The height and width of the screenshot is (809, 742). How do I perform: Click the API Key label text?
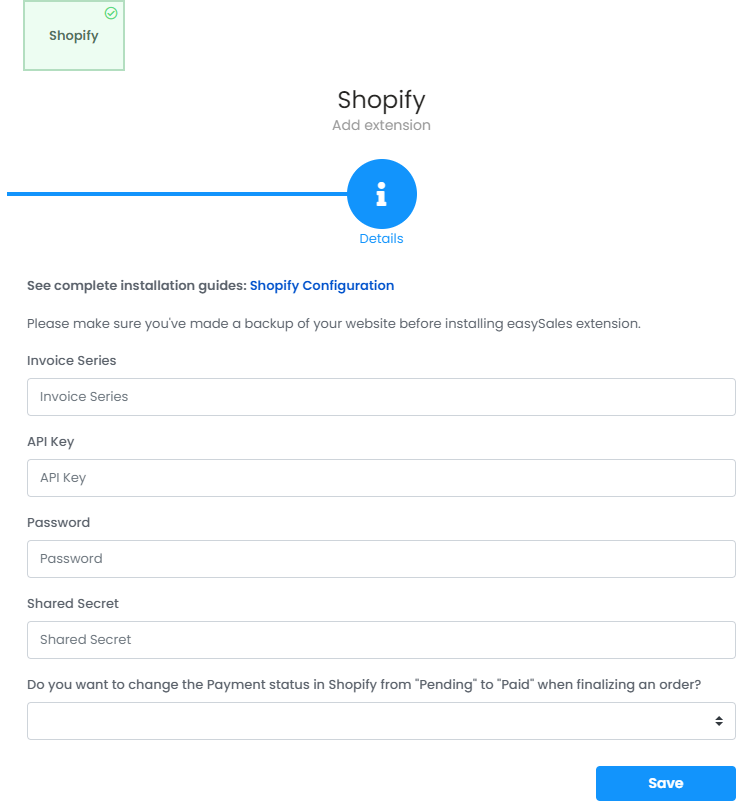tap(51, 442)
